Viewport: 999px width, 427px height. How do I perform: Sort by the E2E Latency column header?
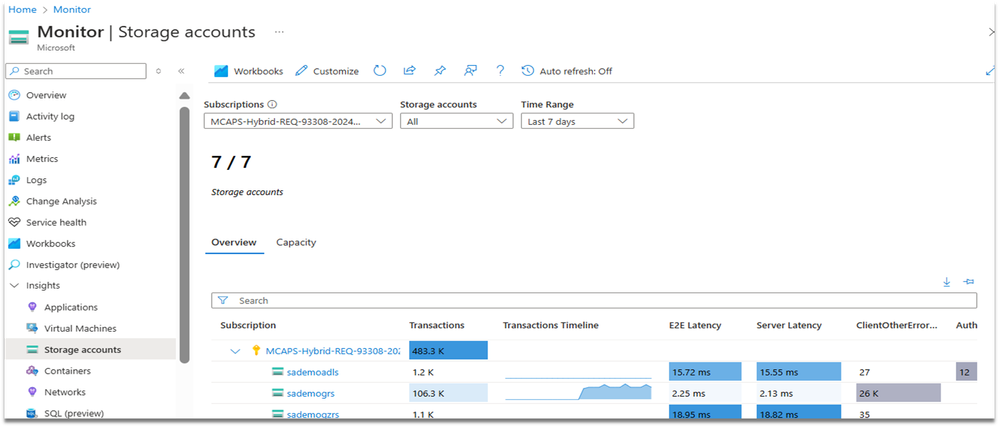coord(695,326)
